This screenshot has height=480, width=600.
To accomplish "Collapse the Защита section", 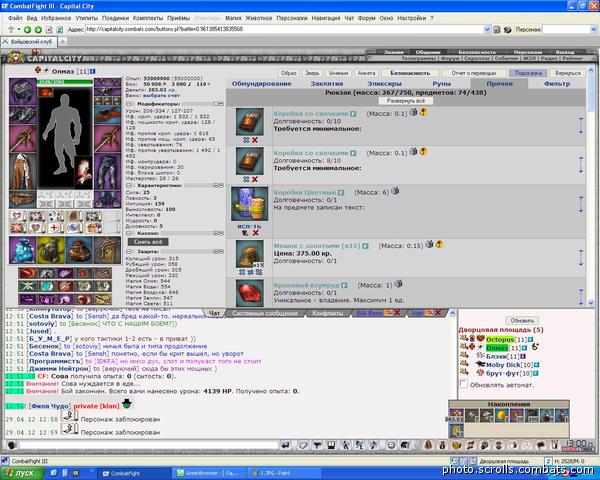I will click(129, 251).
